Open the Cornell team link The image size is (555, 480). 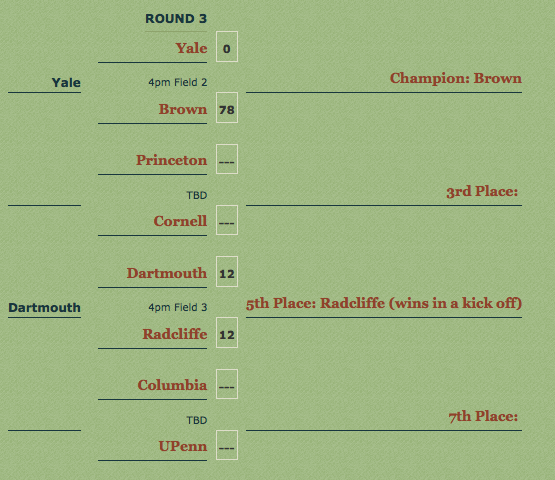point(180,221)
